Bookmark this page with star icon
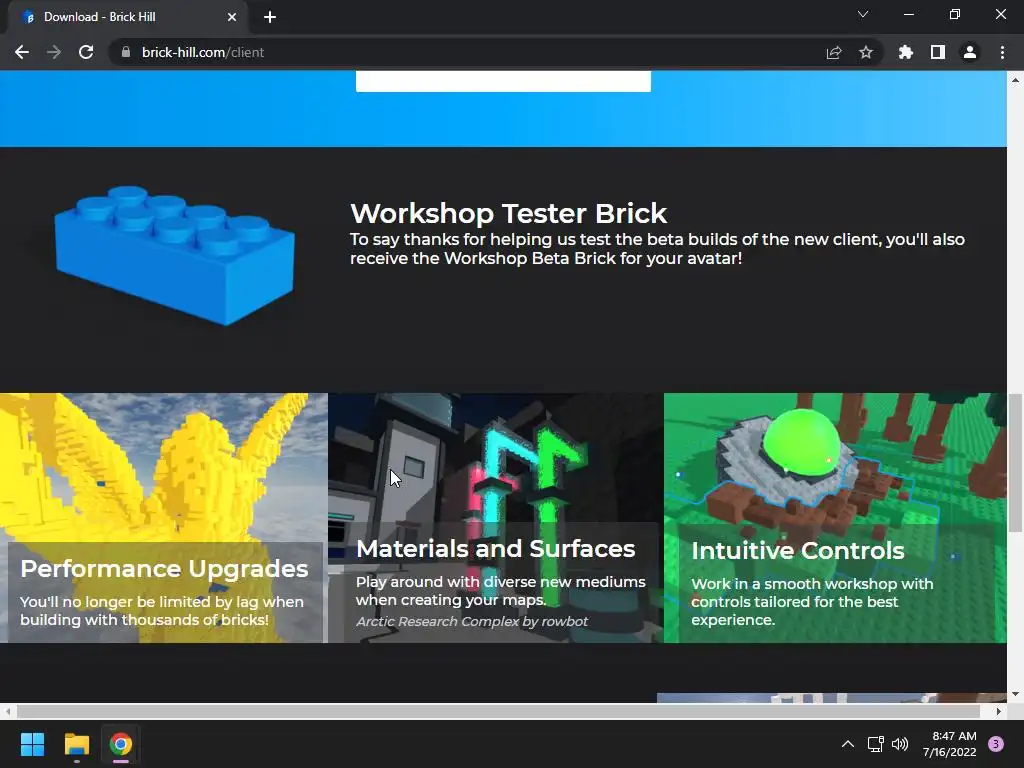 (x=866, y=52)
